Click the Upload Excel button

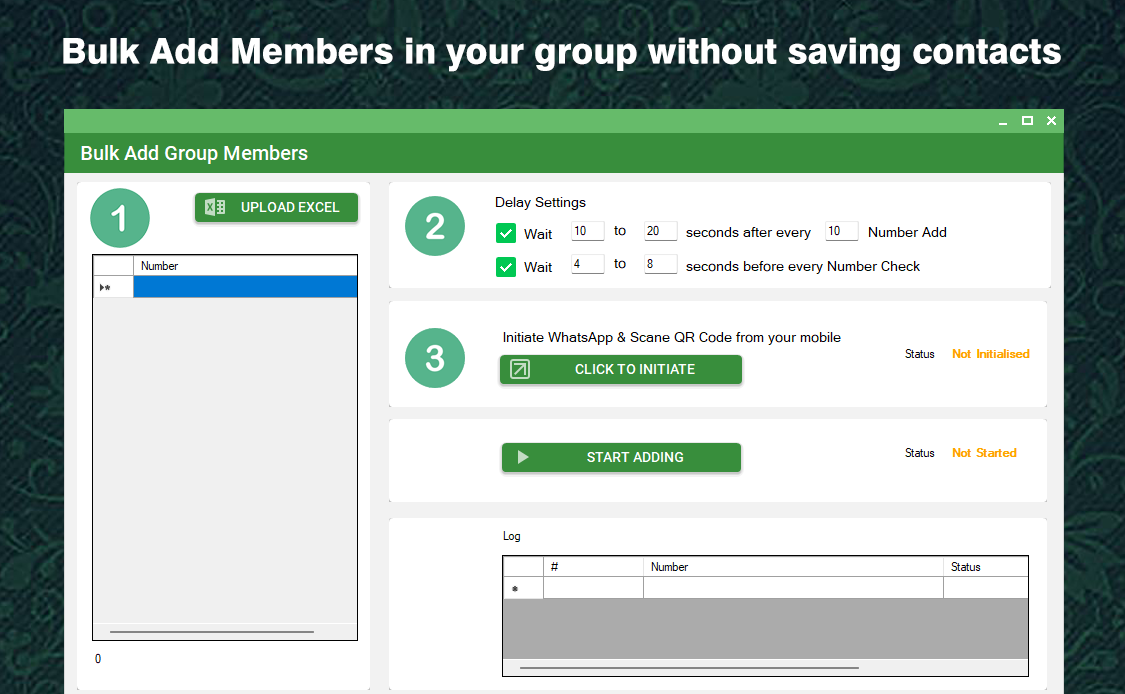tap(276, 207)
